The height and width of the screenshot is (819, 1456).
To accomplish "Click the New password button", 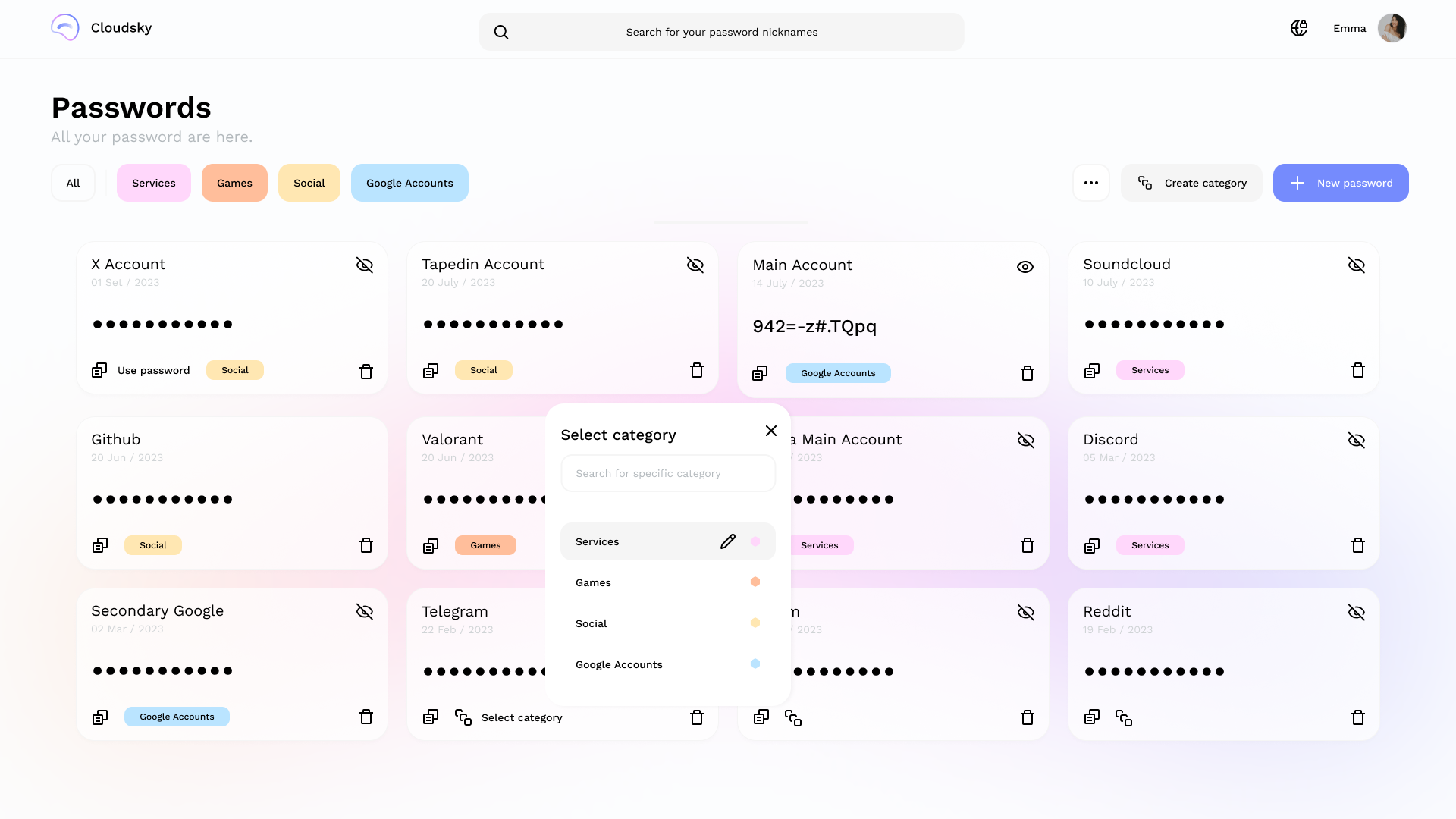I will [x=1341, y=183].
